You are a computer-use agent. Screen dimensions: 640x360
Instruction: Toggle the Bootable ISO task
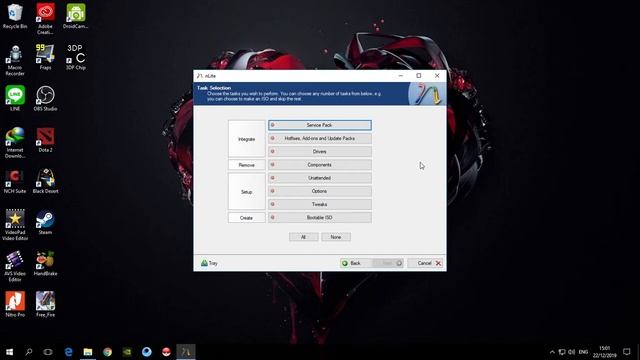(320, 218)
